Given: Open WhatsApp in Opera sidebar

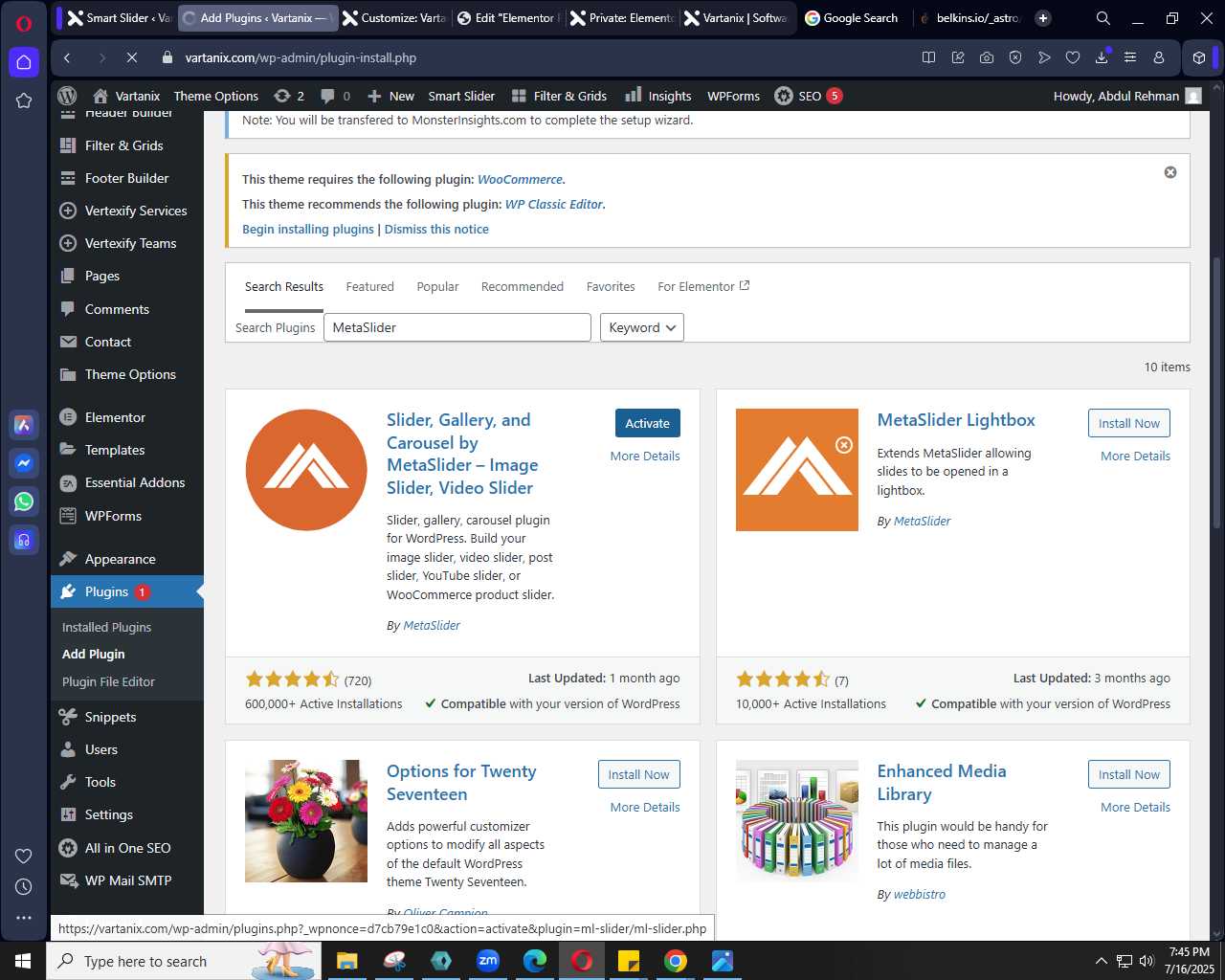Looking at the screenshot, I should click(x=24, y=501).
